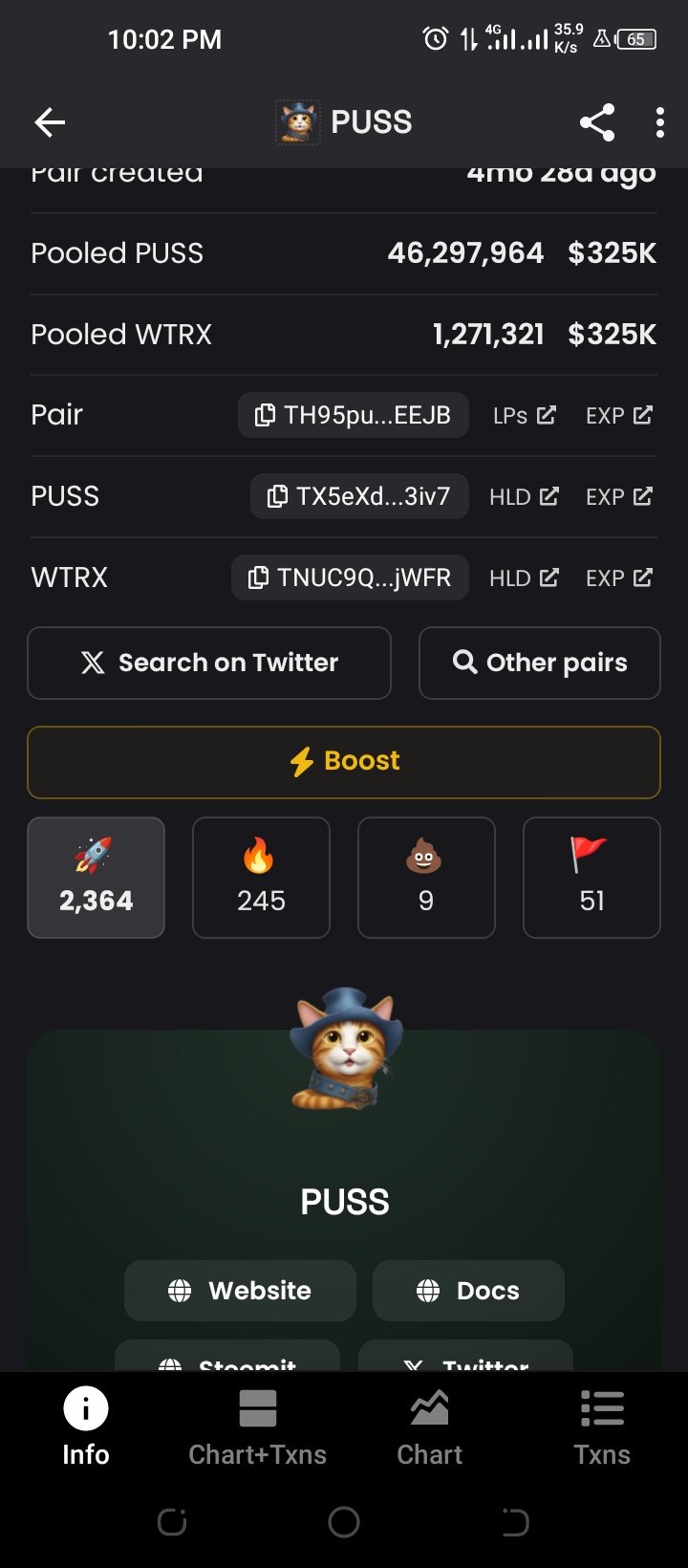
Task: Open the Pair EXP explorer link
Action: (619, 415)
